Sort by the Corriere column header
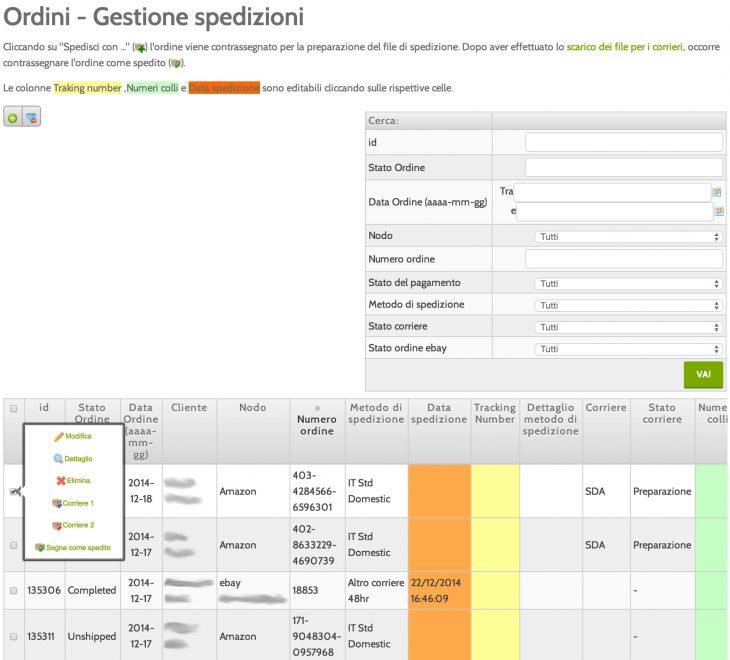730x660 pixels. 606,407
